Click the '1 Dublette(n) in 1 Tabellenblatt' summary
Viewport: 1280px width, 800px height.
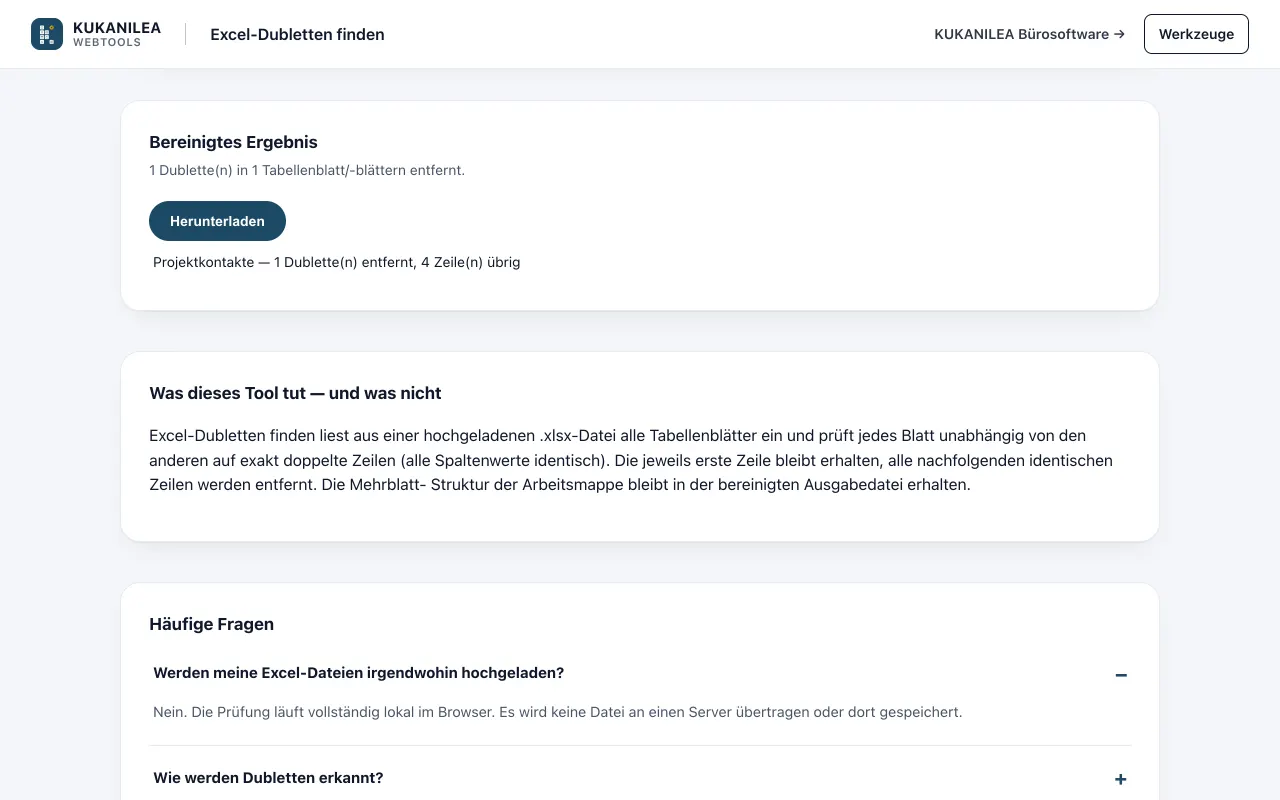(307, 170)
